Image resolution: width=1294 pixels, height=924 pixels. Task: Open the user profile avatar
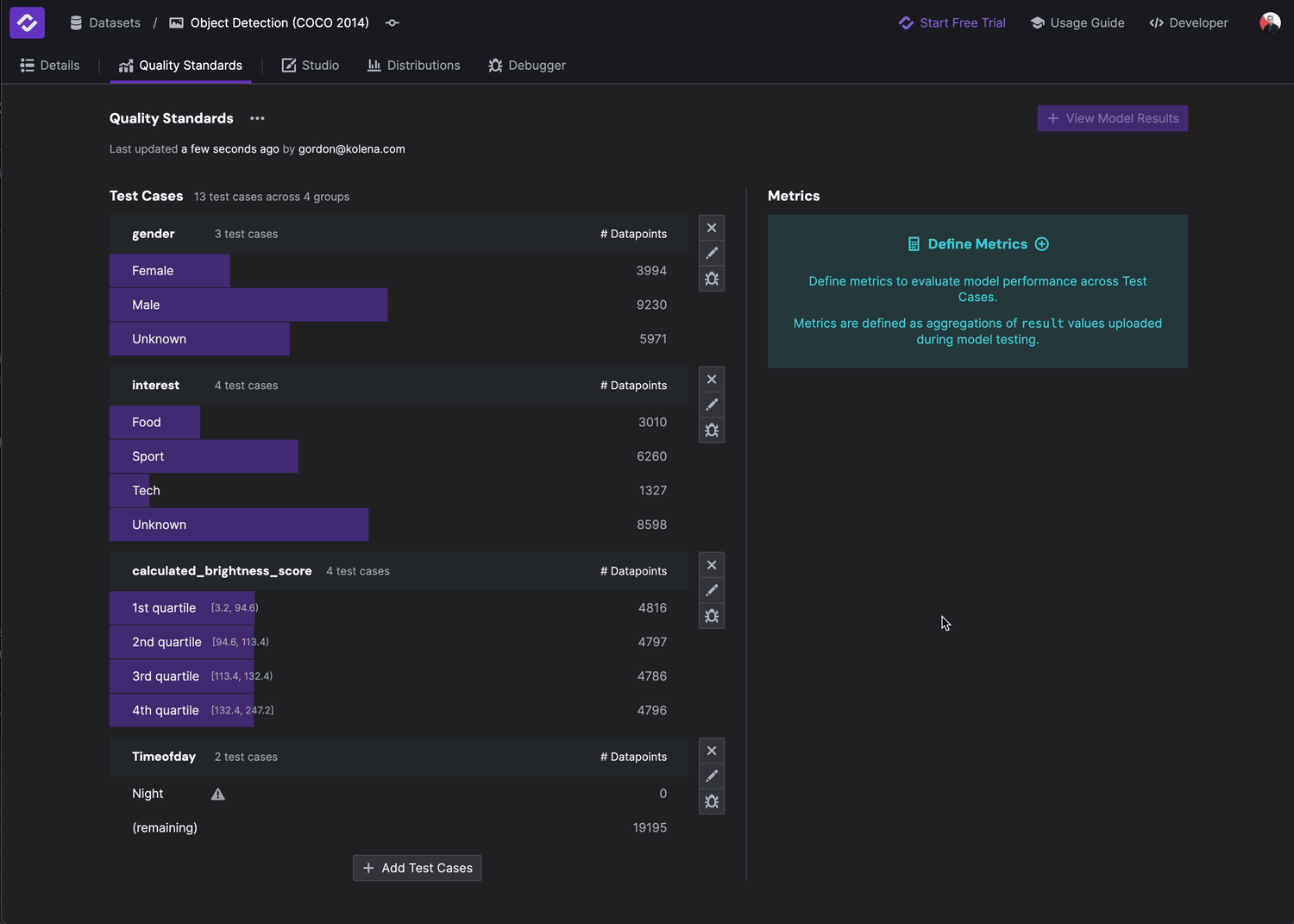click(1269, 23)
